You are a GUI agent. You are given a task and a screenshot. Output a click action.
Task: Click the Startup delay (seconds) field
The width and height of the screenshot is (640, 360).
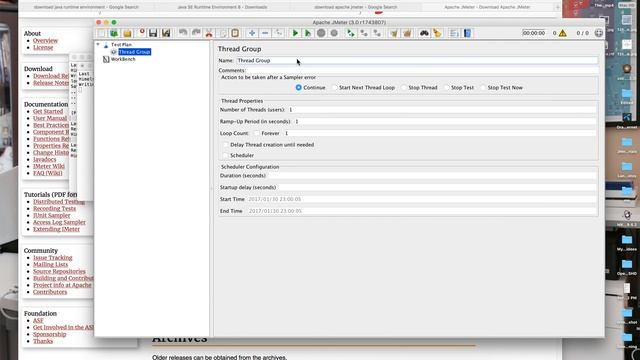tap(438, 187)
